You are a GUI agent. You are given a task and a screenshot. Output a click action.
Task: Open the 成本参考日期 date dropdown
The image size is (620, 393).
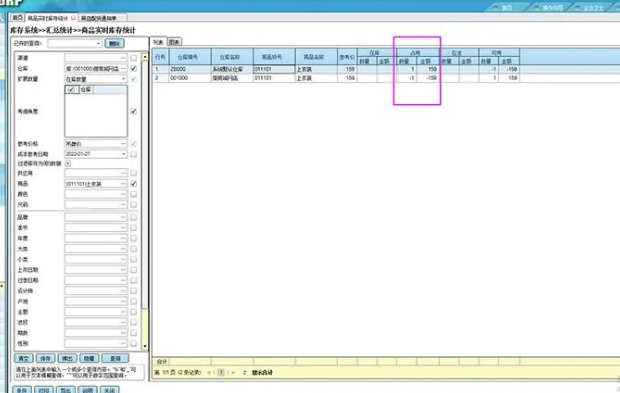(123, 154)
